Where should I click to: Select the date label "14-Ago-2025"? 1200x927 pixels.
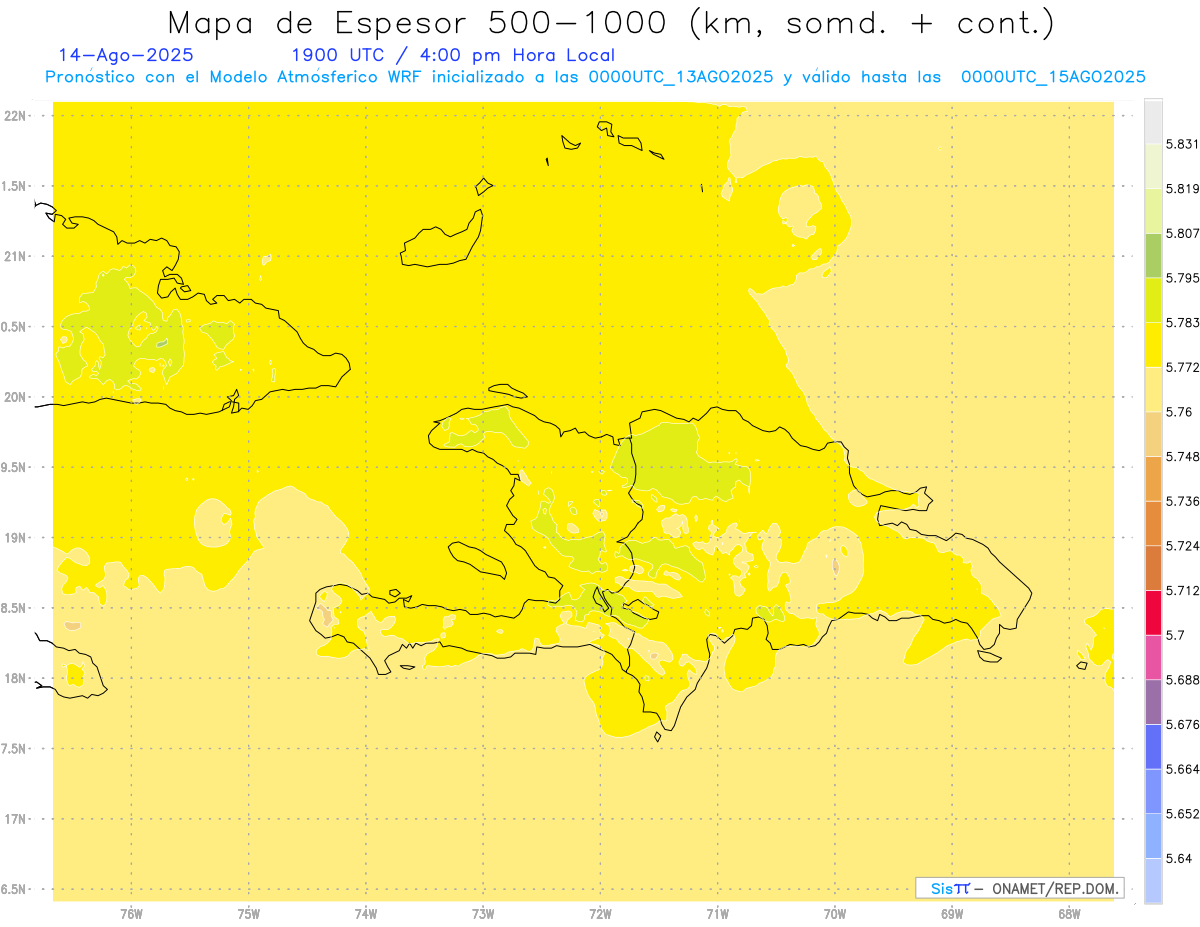coord(126,55)
